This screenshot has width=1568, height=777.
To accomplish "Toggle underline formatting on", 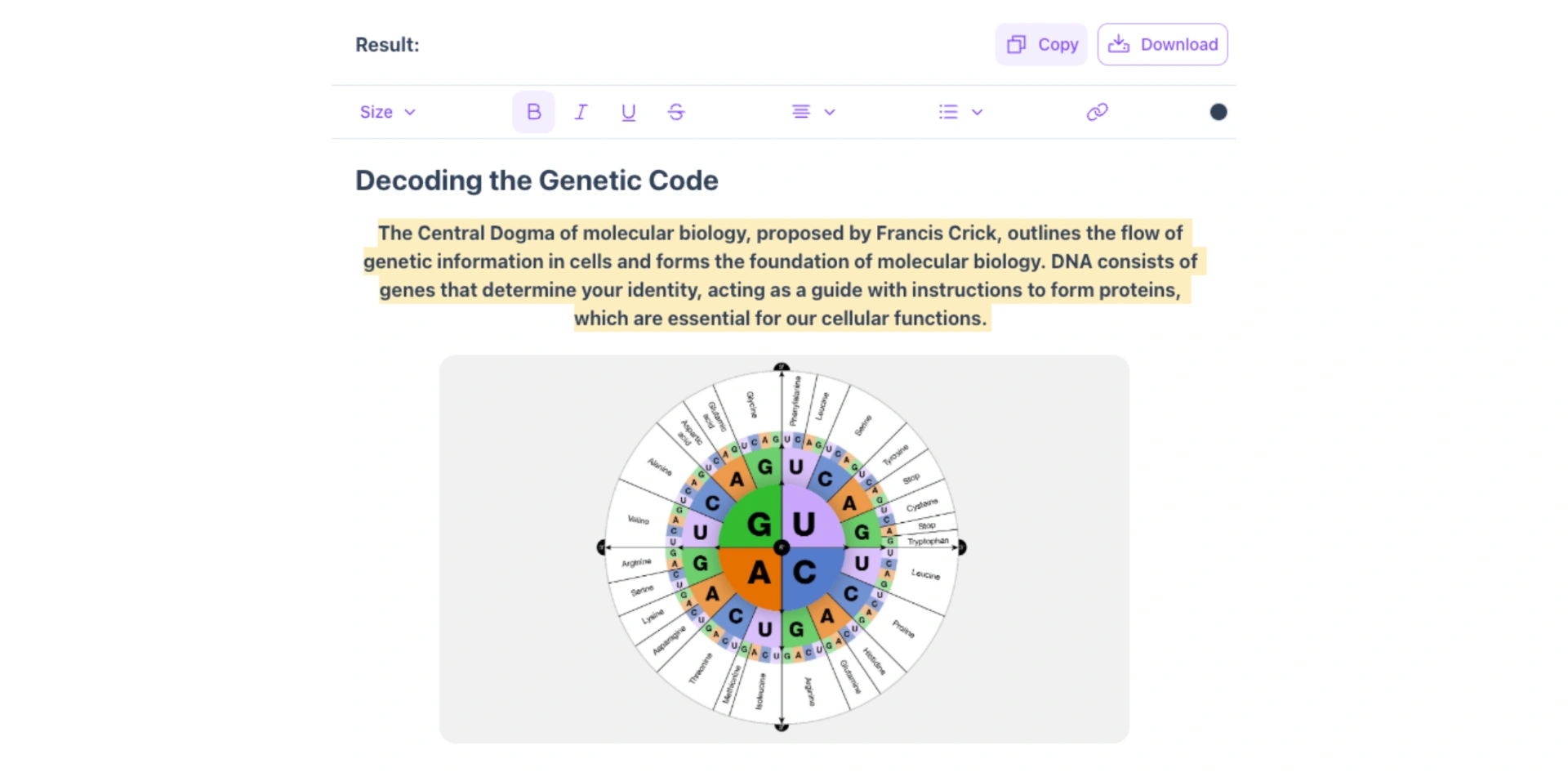I will click(x=627, y=112).
